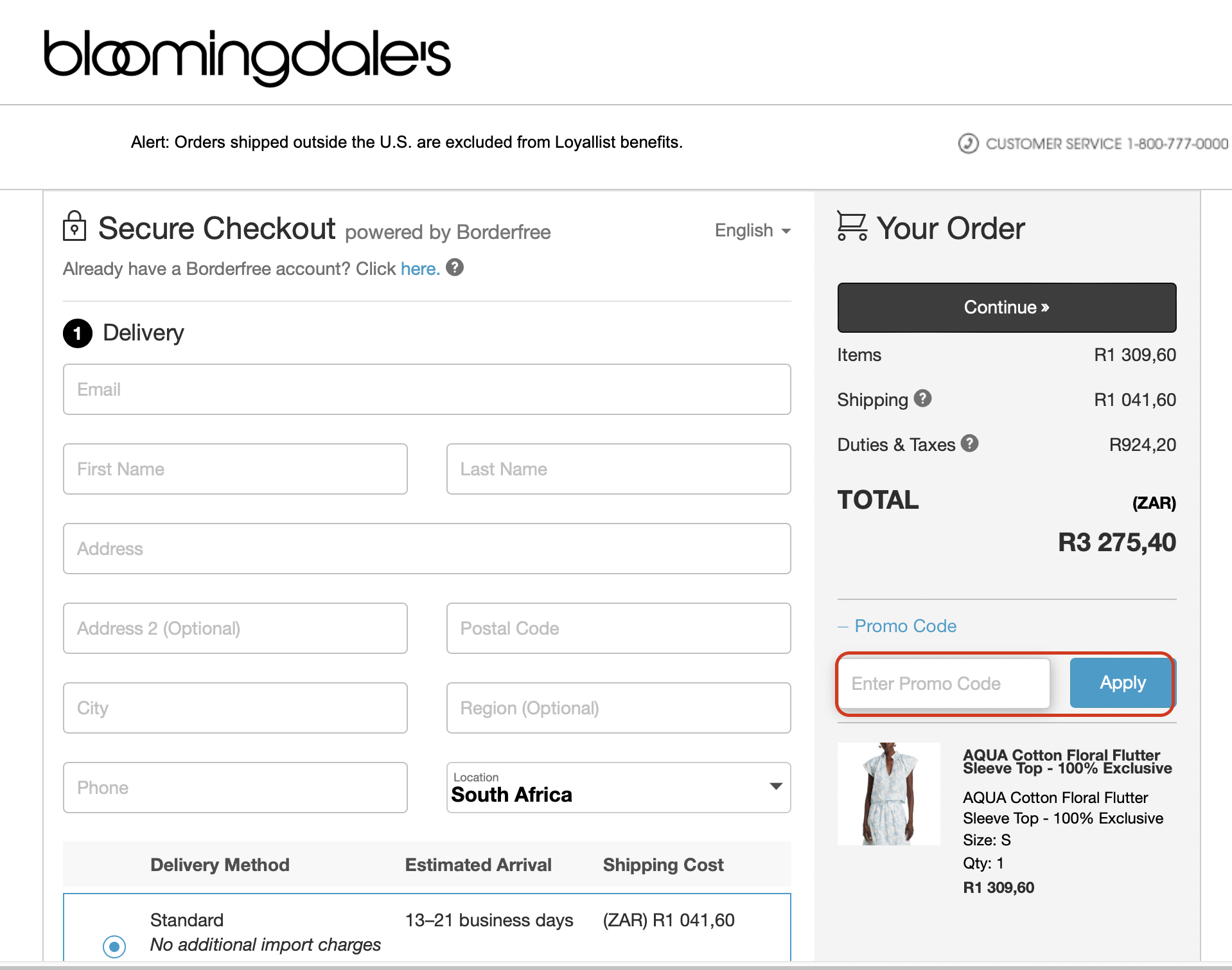
Task: Open the Shipping help tooltip icon
Action: click(922, 398)
